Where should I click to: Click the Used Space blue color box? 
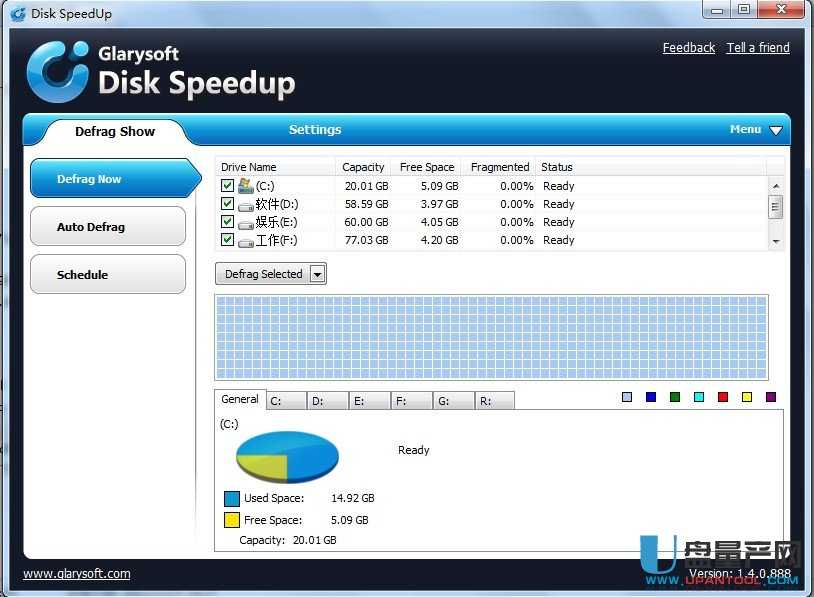click(x=232, y=498)
